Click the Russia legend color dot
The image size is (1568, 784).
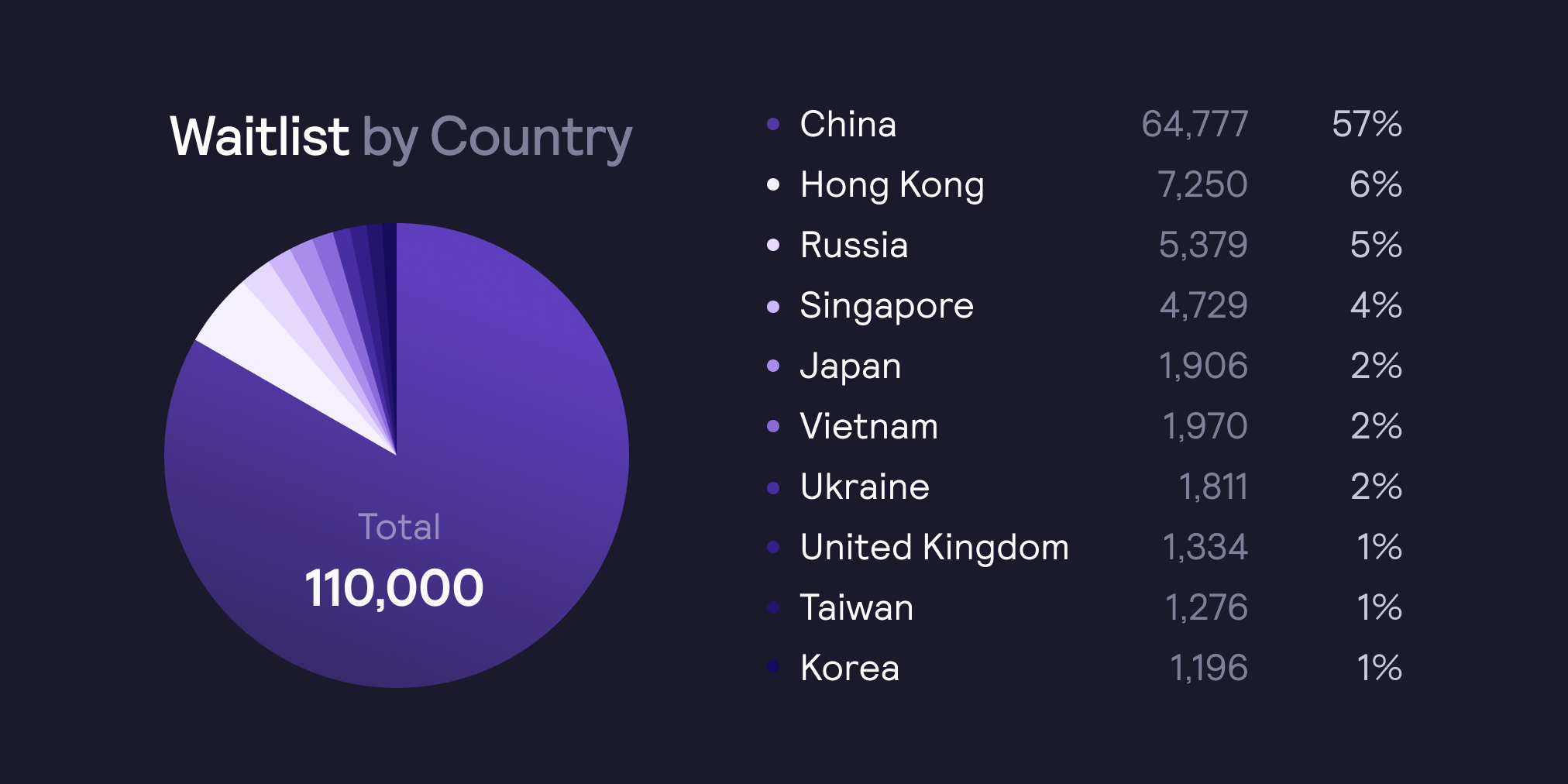(772, 245)
